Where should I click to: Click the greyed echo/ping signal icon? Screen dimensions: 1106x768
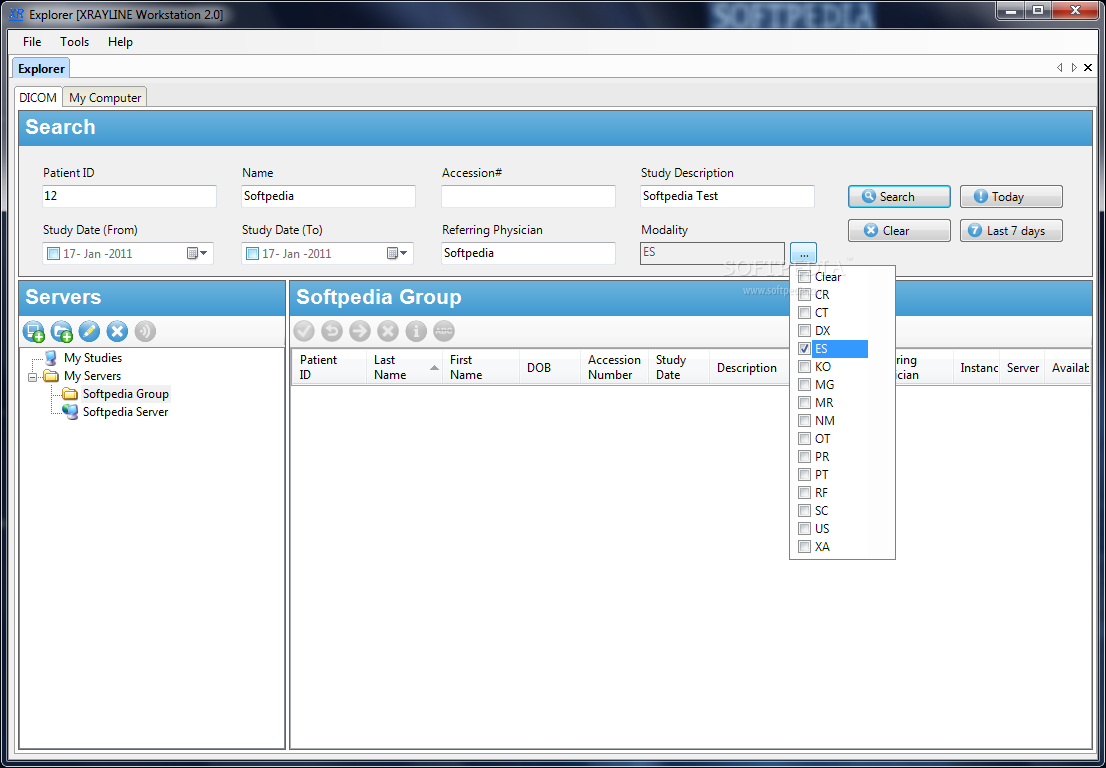[145, 331]
